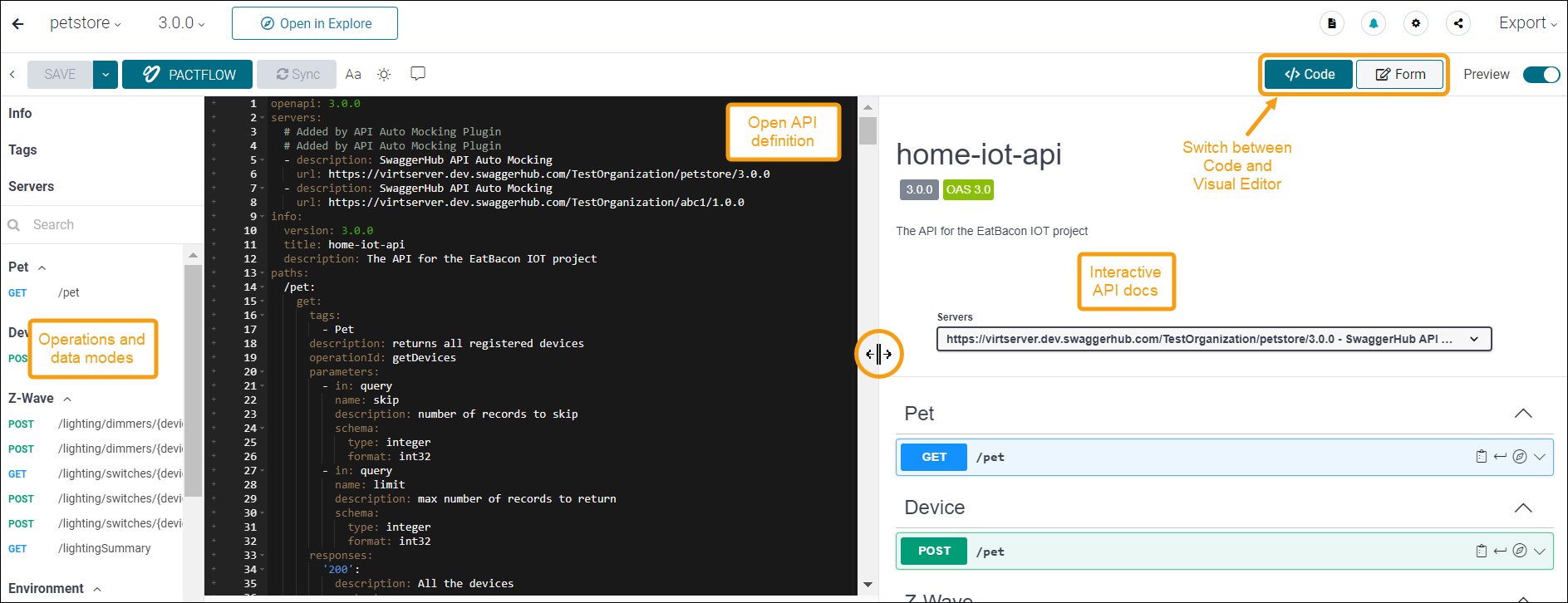Click the Sync button
The width and height of the screenshot is (1568, 603).
pyautogui.click(x=297, y=75)
